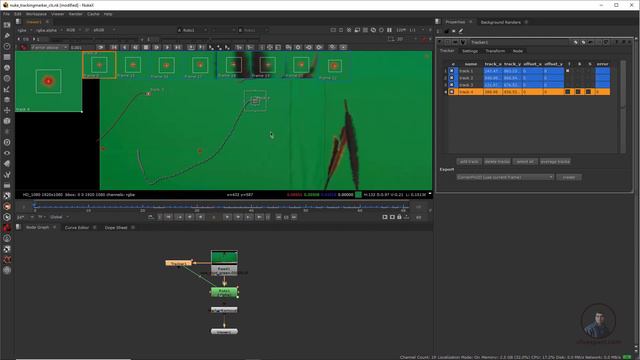Play backward on the timeline
The image size is (640, 360).
pos(200,217)
